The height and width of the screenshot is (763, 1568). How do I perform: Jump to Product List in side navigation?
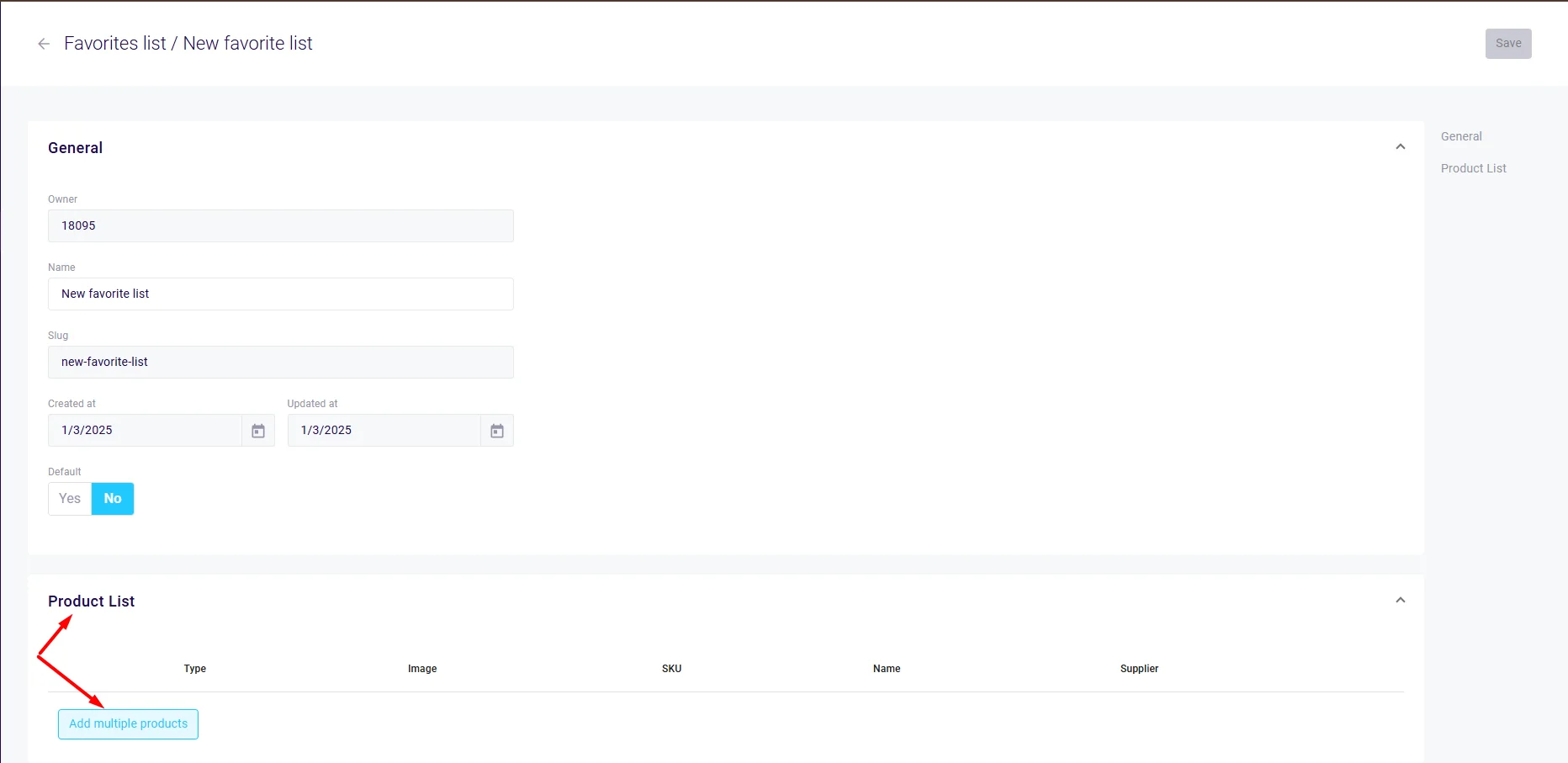pyautogui.click(x=1473, y=168)
